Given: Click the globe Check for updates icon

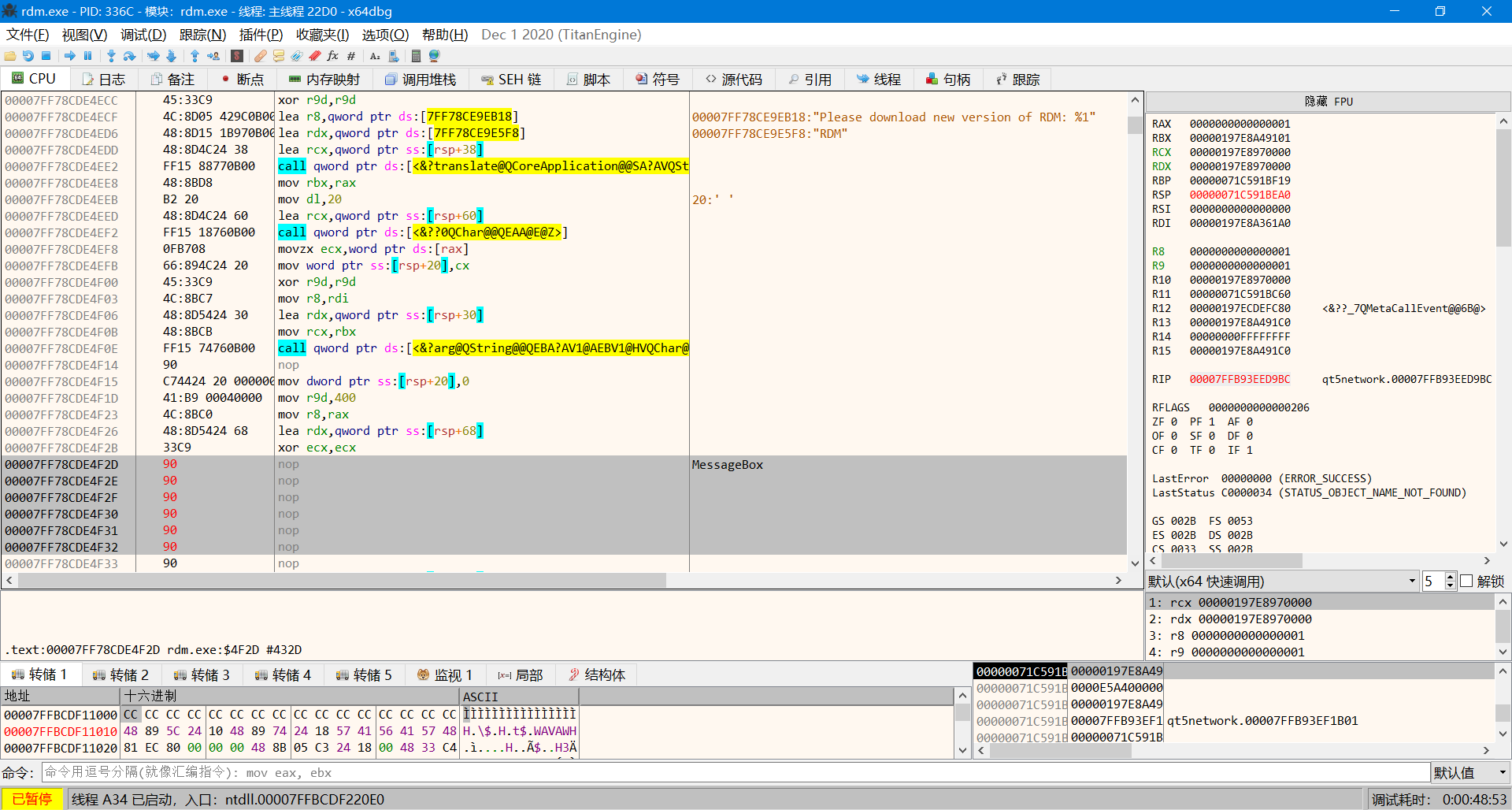Looking at the screenshot, I should click(x=434, y=56).
